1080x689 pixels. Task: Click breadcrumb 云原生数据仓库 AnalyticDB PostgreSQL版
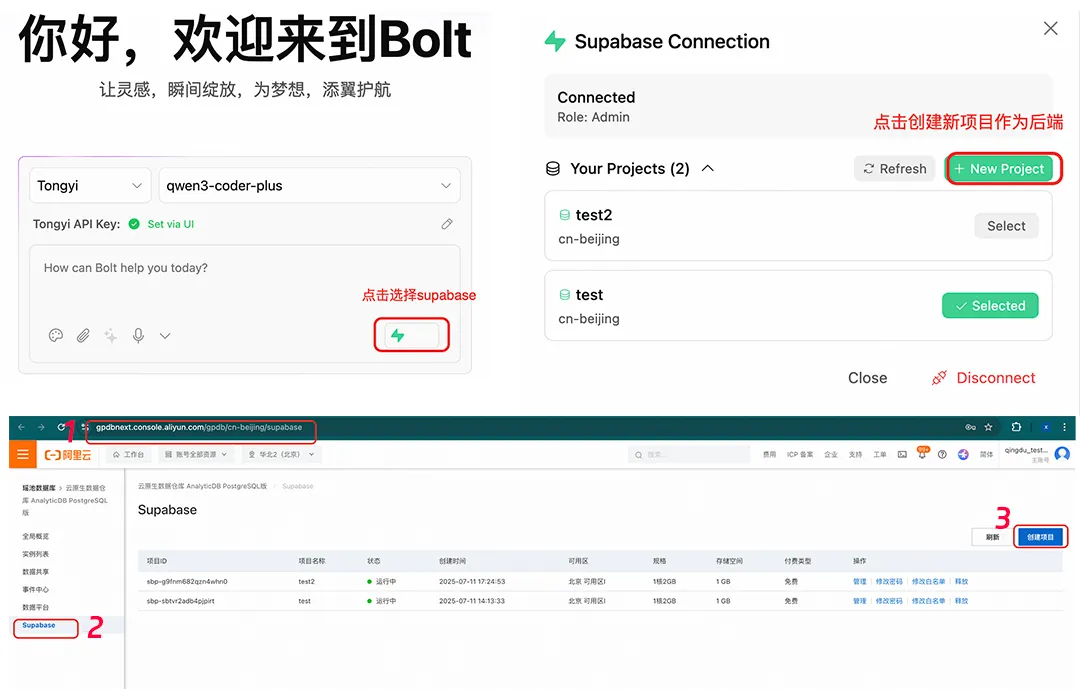coord(202,486)
